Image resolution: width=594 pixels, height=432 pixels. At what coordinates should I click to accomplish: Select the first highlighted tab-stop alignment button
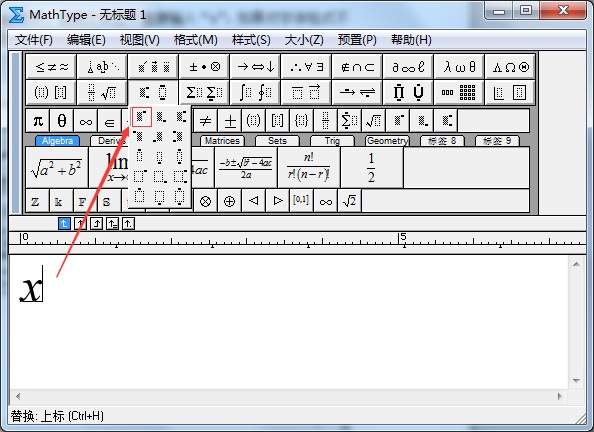pos(64,224)
